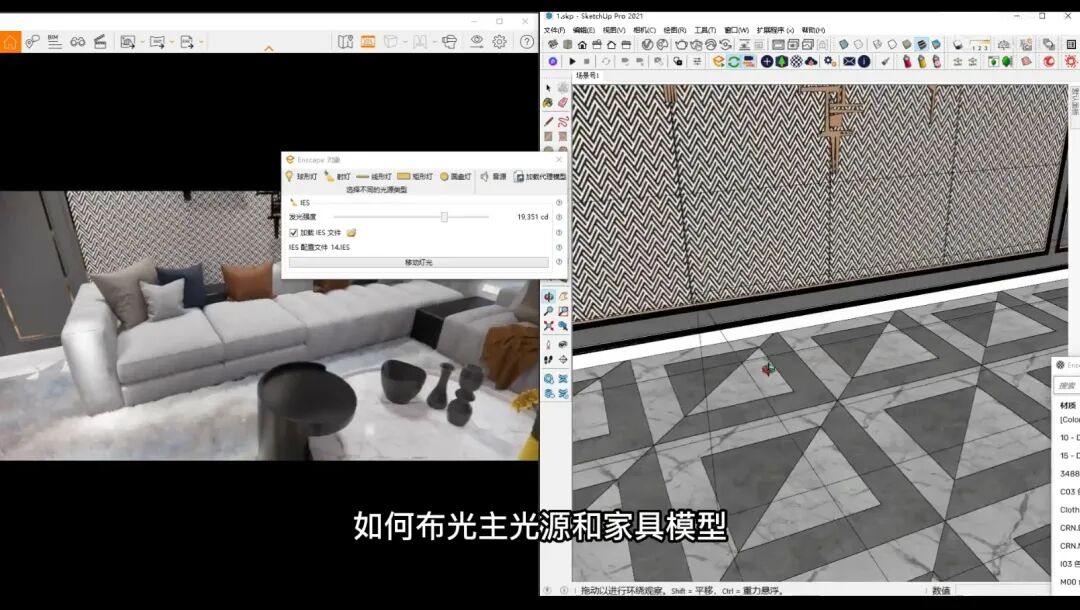Open the 帮助(H) menu in SketchUp

pyautogui.click(x=813, y=30)
